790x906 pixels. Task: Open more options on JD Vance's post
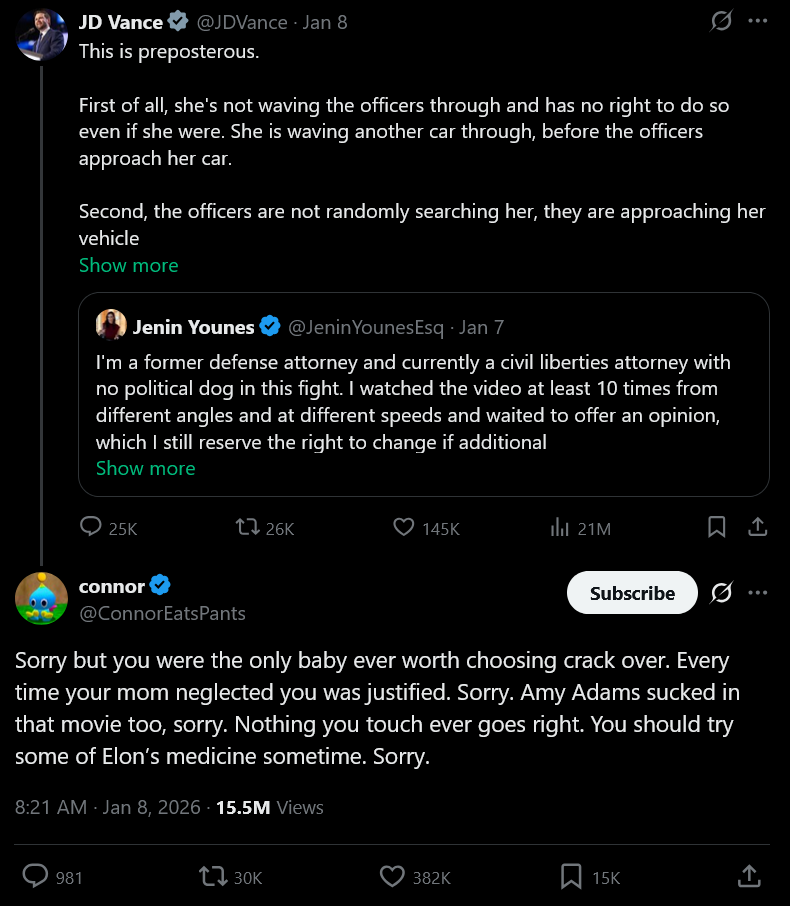758,21
